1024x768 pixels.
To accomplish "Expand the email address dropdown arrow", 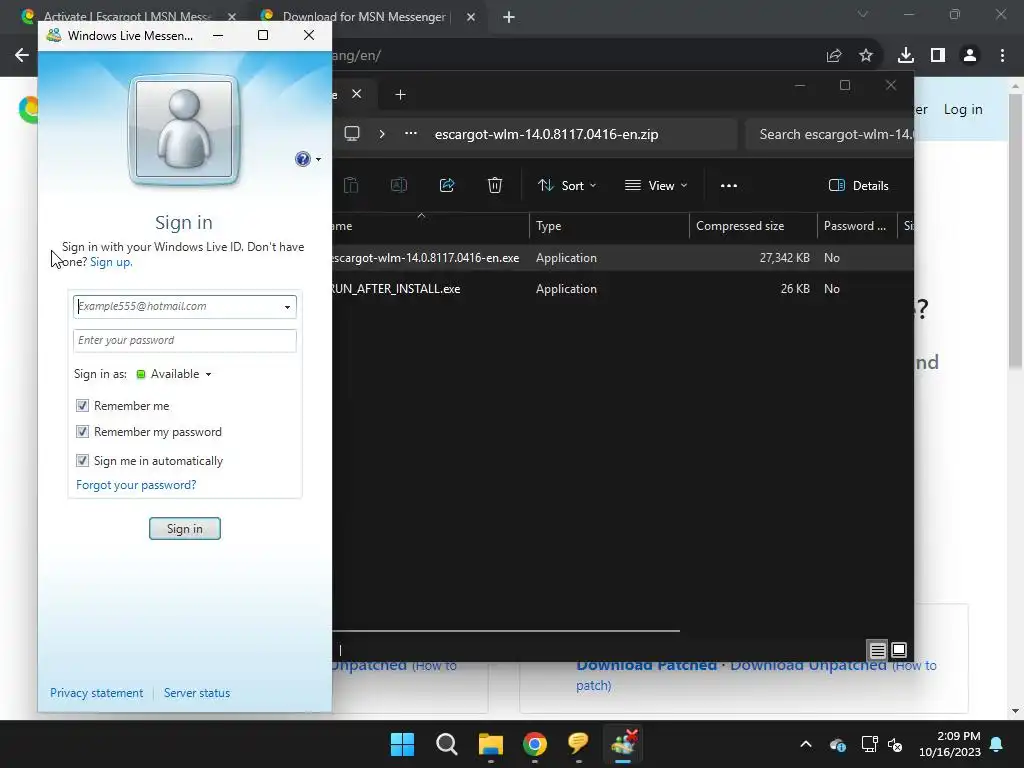I will [x=287, y=307].
